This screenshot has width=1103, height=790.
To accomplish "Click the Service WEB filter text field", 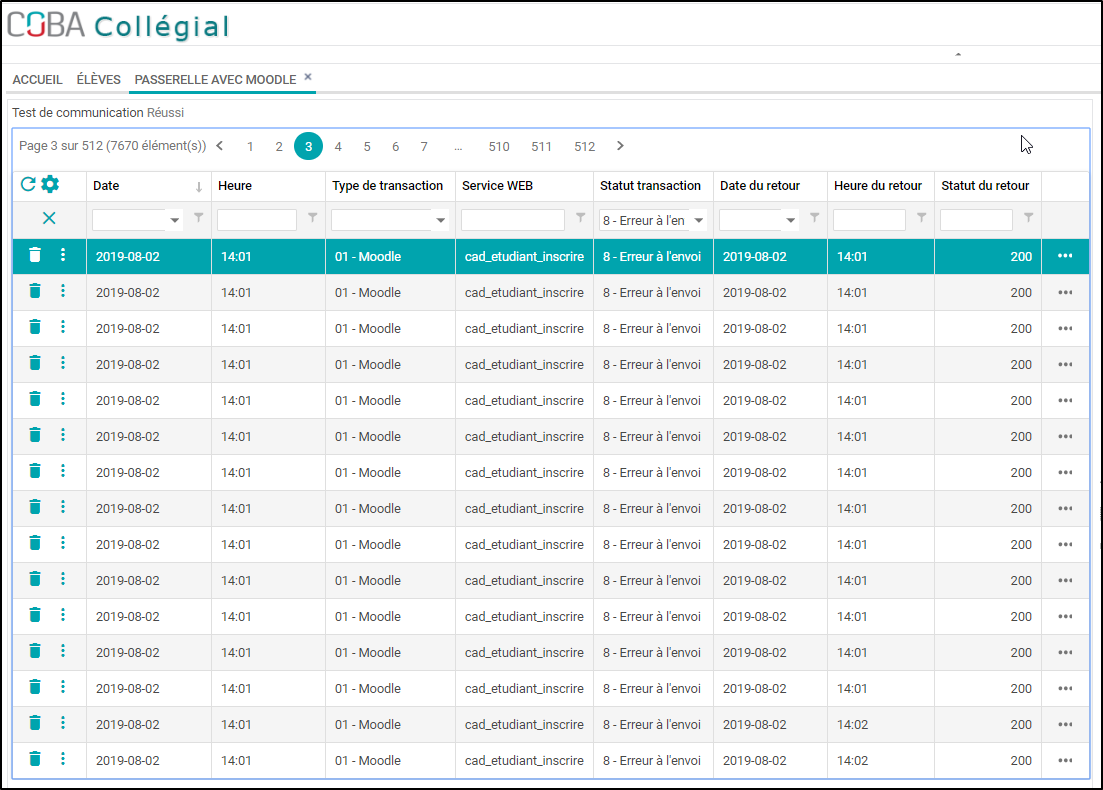I will (512, 220).
